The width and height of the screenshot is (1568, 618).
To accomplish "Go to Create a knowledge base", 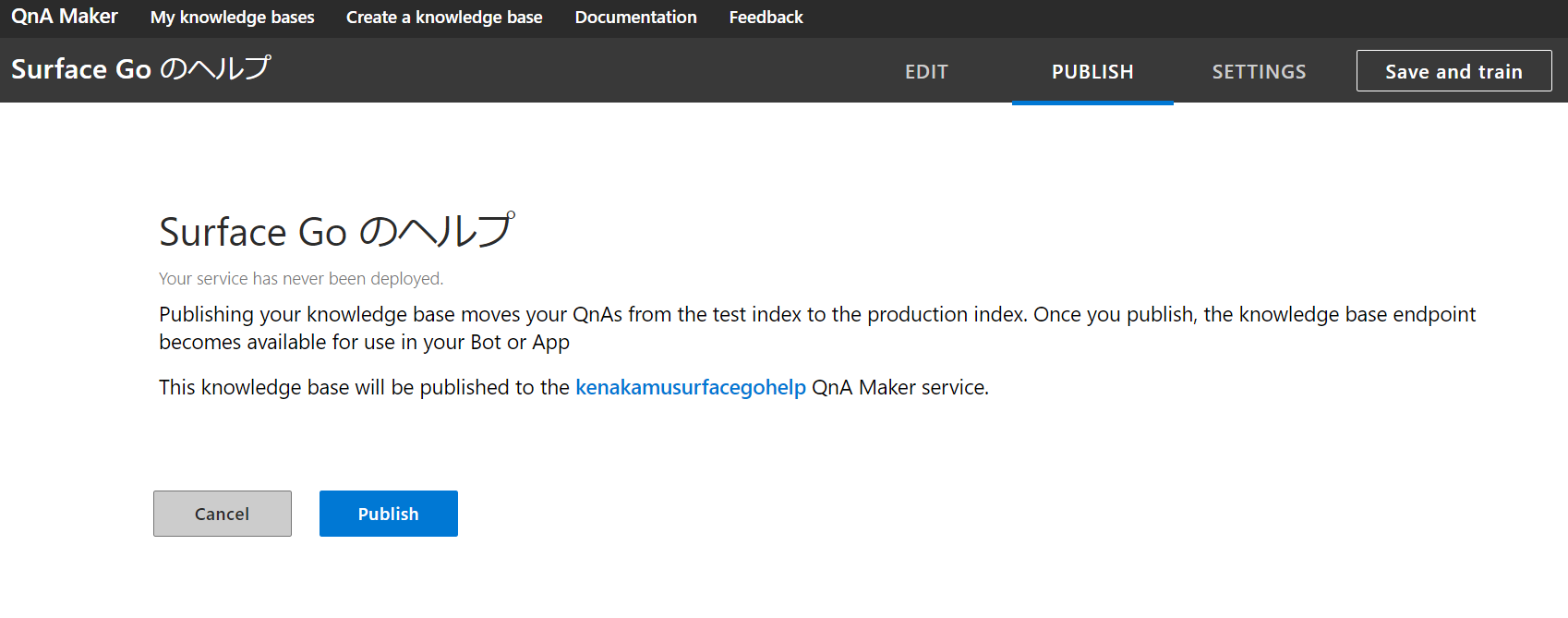I will [444, 18].
